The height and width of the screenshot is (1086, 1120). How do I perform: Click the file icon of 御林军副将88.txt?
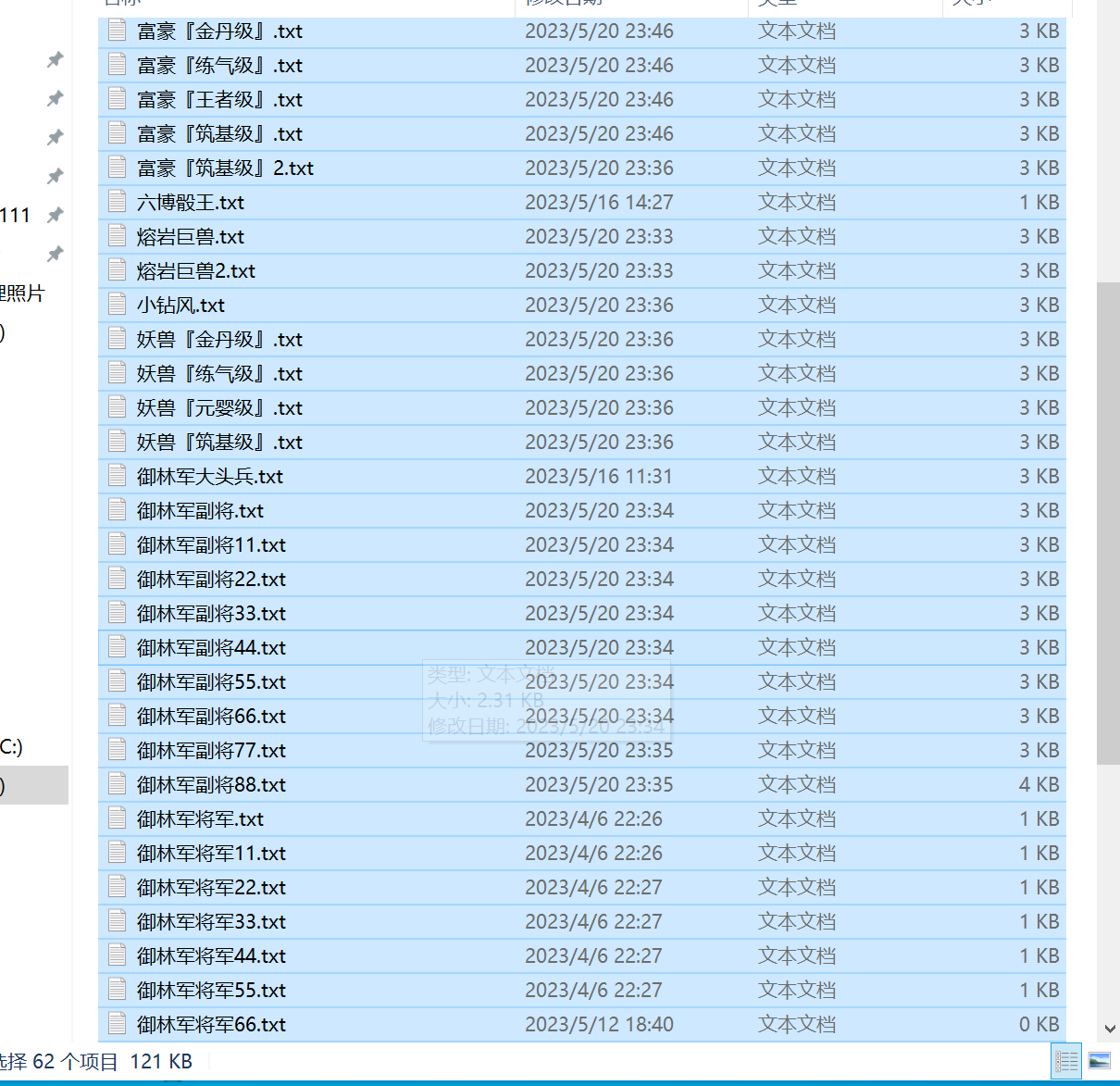117,784
